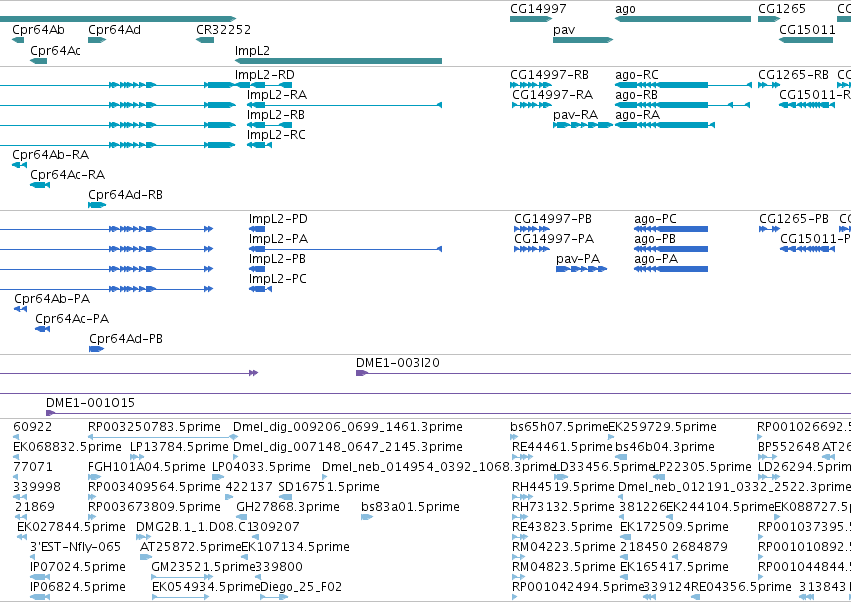Open the AT25872.5prime EST label
The image size is (851, 602).
190,547
